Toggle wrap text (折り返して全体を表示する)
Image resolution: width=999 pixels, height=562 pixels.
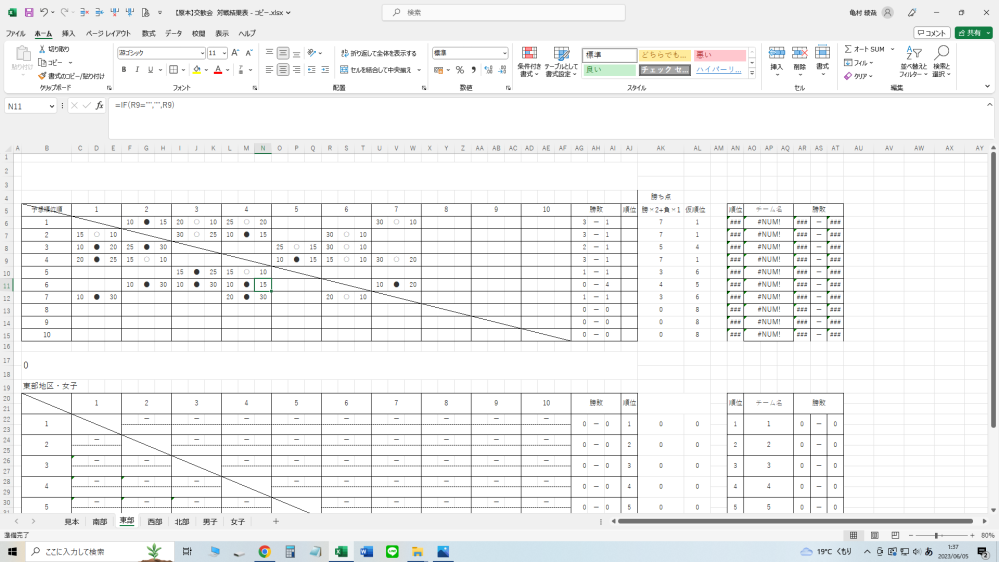(377, 53)
